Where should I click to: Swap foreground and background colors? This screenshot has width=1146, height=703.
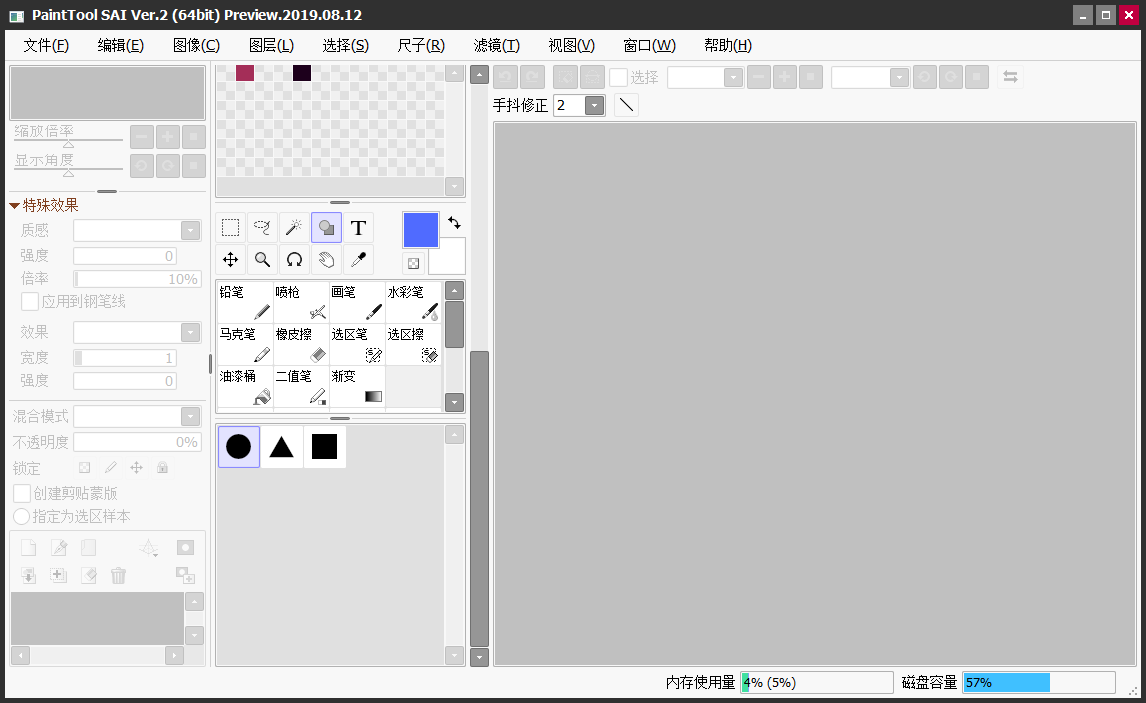point(454,222)
